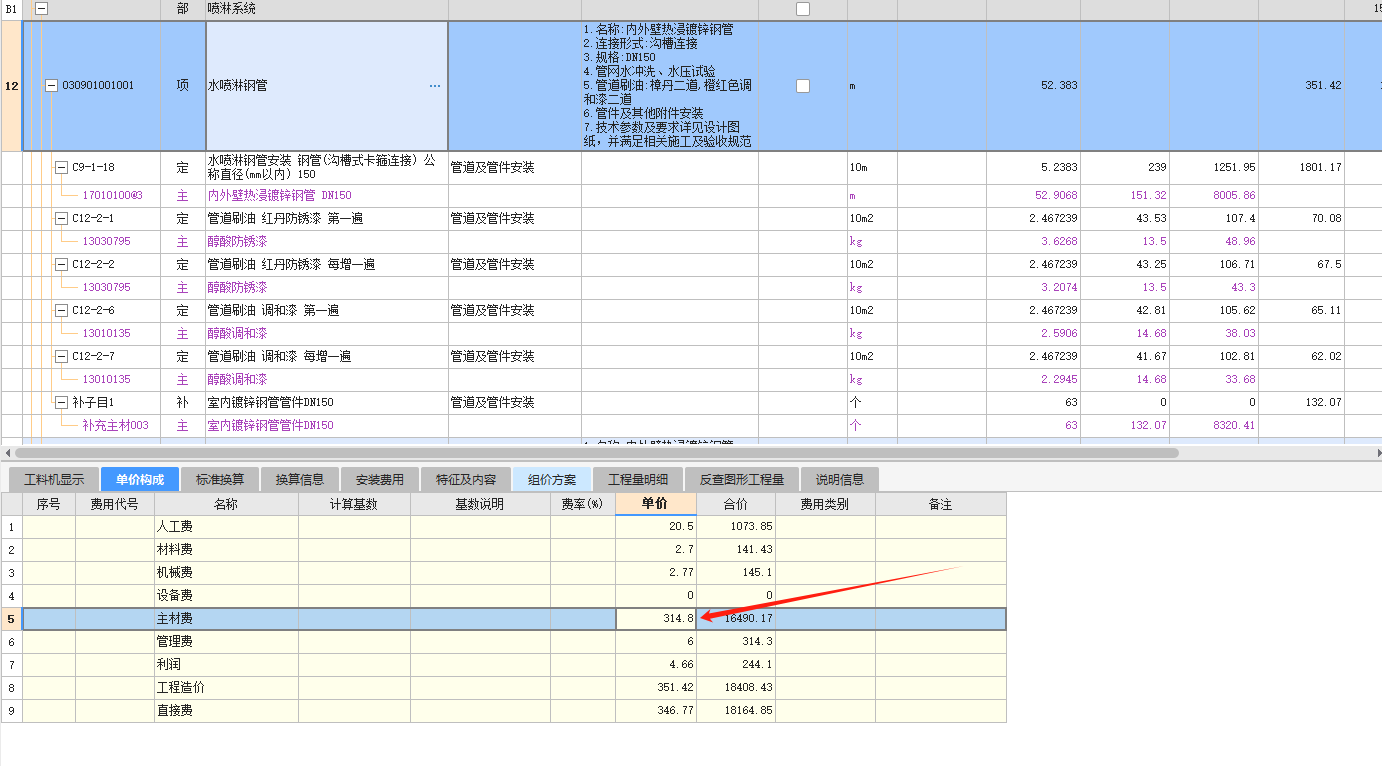Click the 18408.43 total of 工程造价
Image resolution: width=1382 pixels, height=766 pixels.
click(x=735, y=688)
